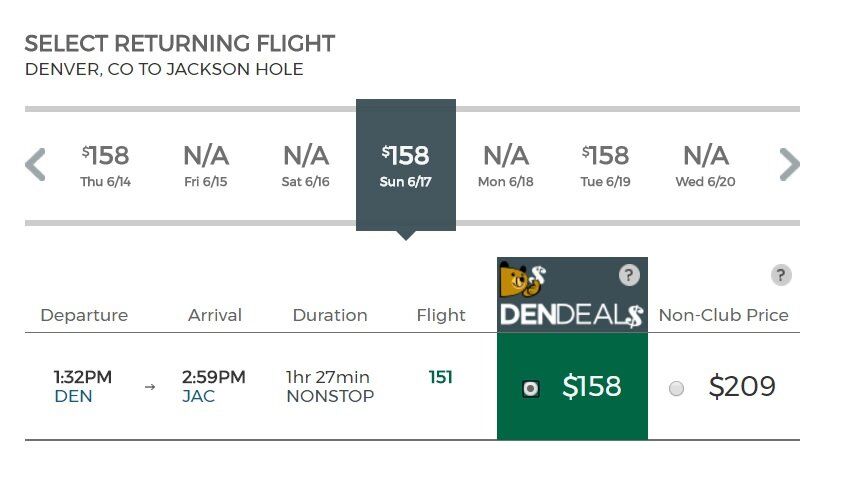
Task: Show later dates with right chevron arrow
Action: (x=789, y=164)
